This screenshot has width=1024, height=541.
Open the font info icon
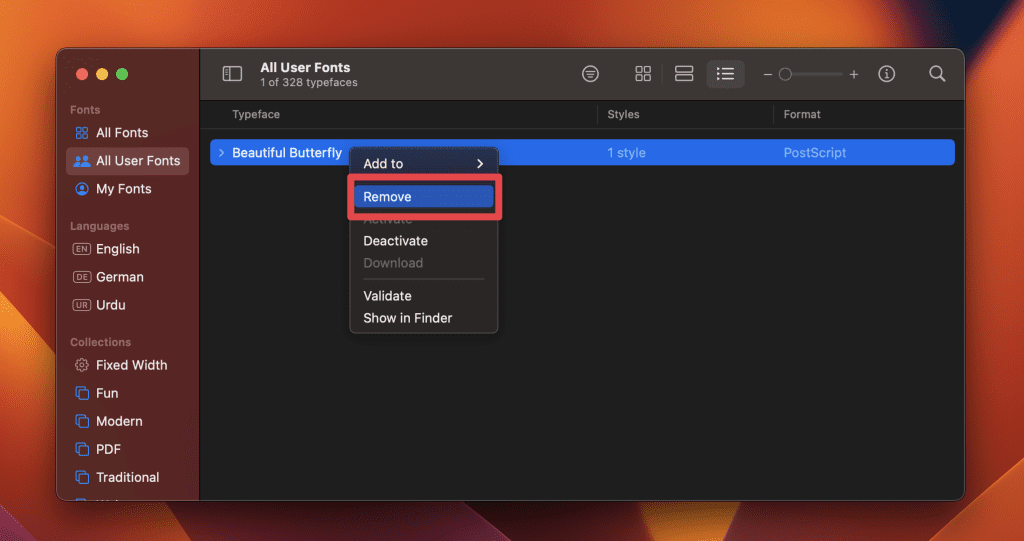pyautogui.click(x=886, y=74)
